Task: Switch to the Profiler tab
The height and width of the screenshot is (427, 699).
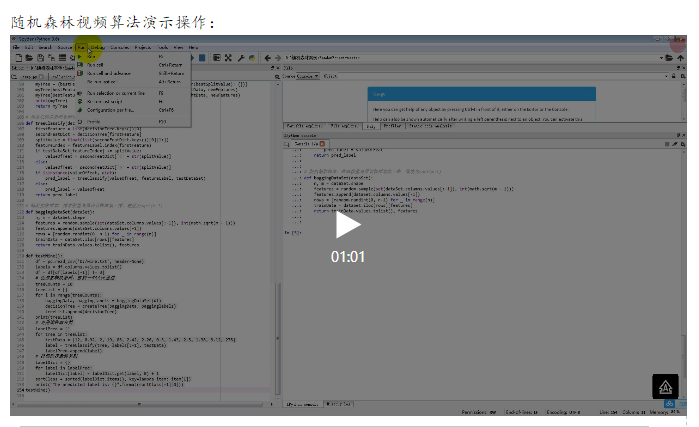Action: click(393, 126)
